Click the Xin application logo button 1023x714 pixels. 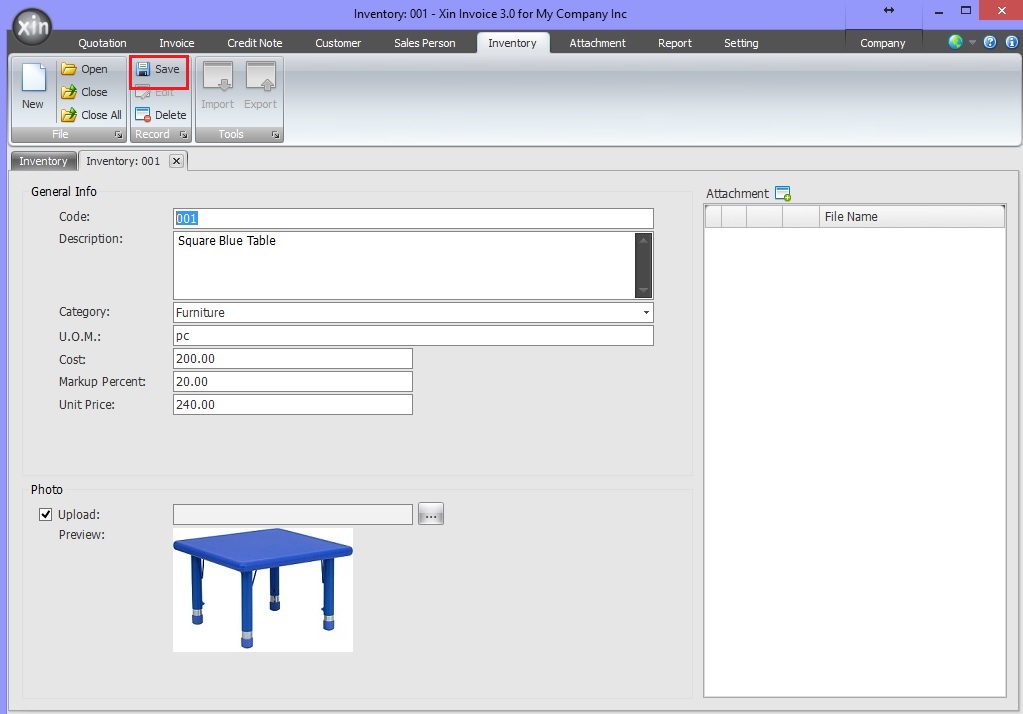[x=32, y=27]
